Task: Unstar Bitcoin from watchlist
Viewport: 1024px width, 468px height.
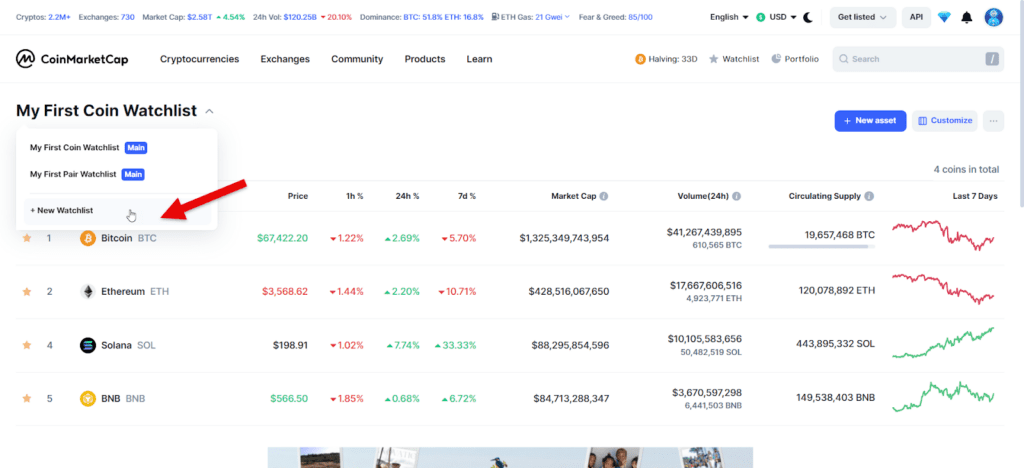Action: point(27,238)
